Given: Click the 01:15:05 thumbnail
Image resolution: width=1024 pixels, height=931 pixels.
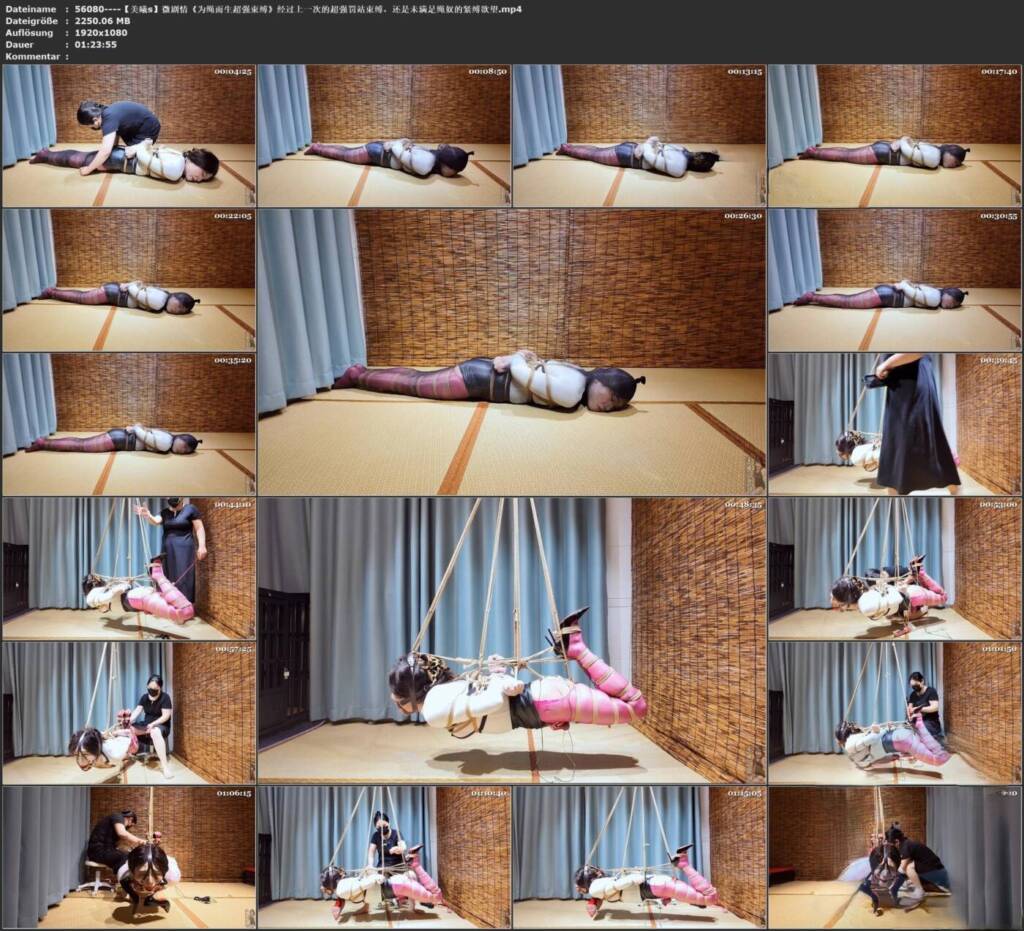Looking at the screenshot, I should [x=639, y=858].
